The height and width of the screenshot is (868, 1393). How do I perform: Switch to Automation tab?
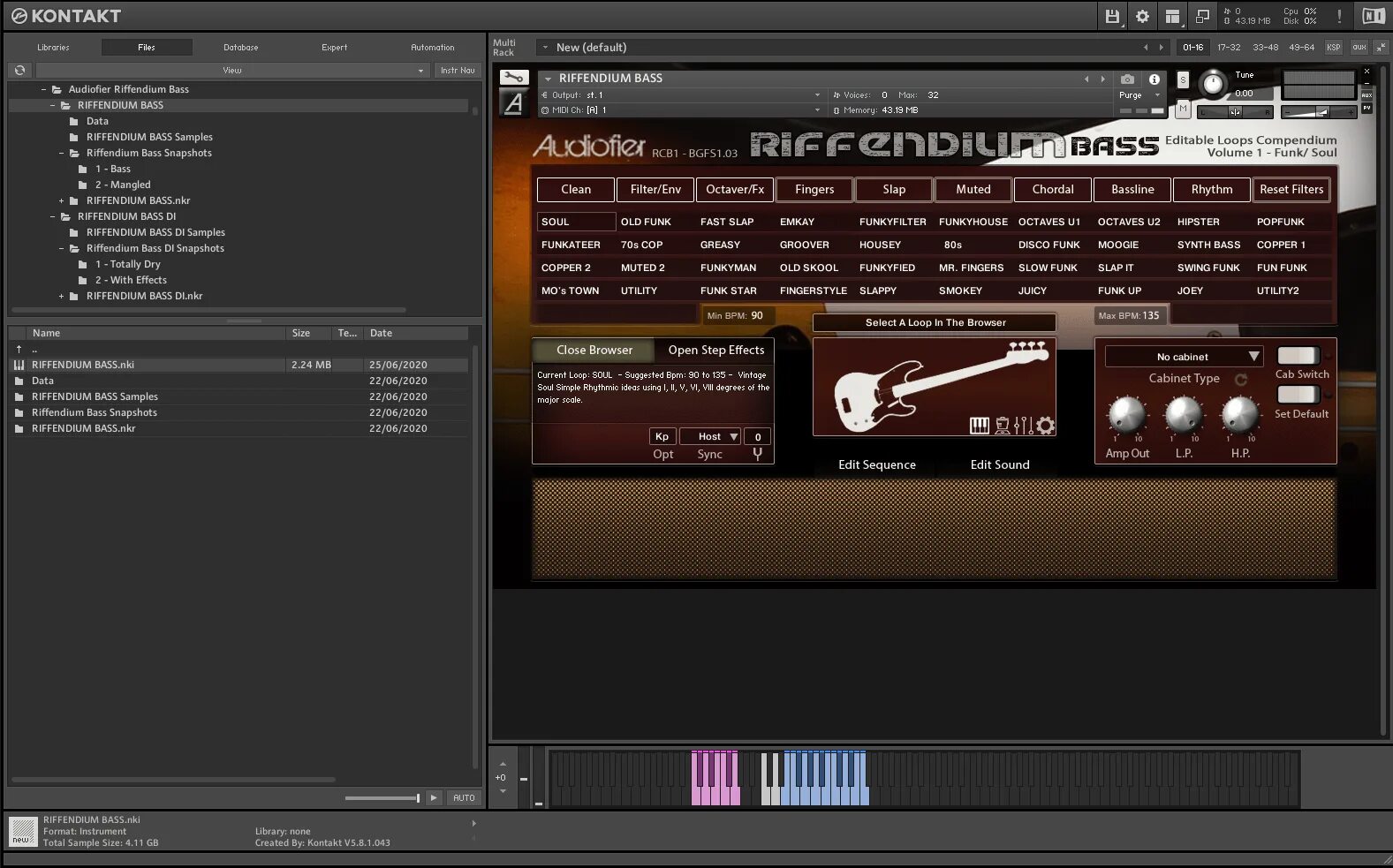pyautogui.click(x=433, y=48)
